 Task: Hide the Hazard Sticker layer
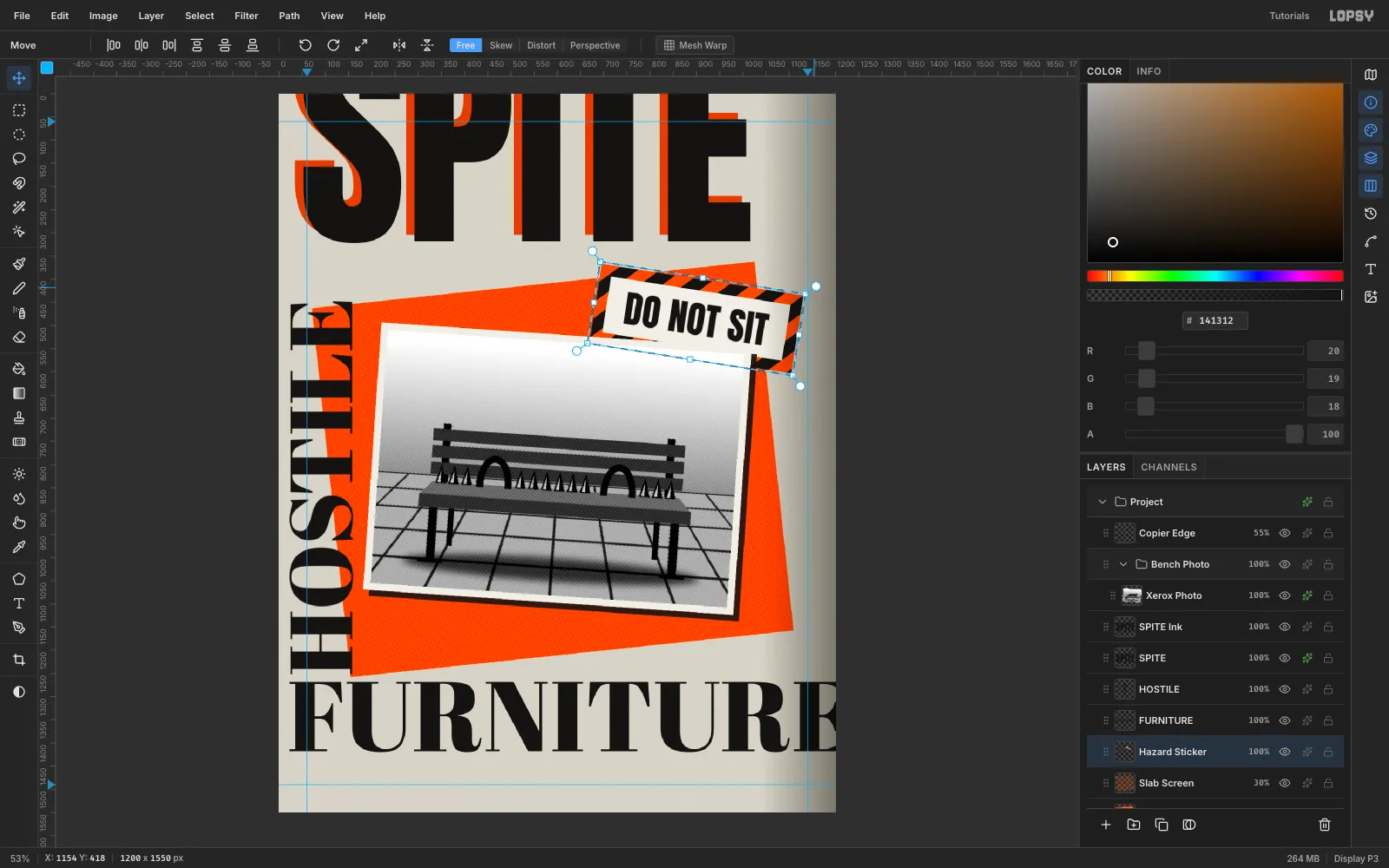[x=1285, y=752]
